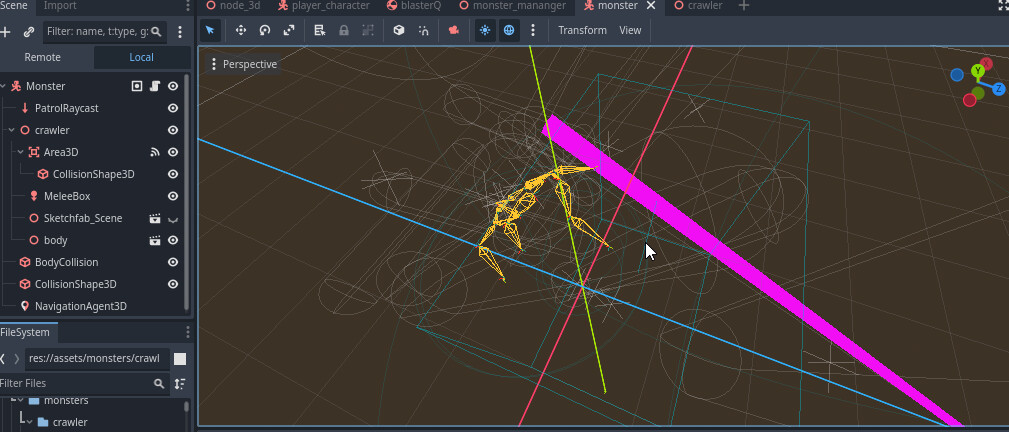Toggle preview environment globe icon
1009x432 pixels.
tap(509, 30)
